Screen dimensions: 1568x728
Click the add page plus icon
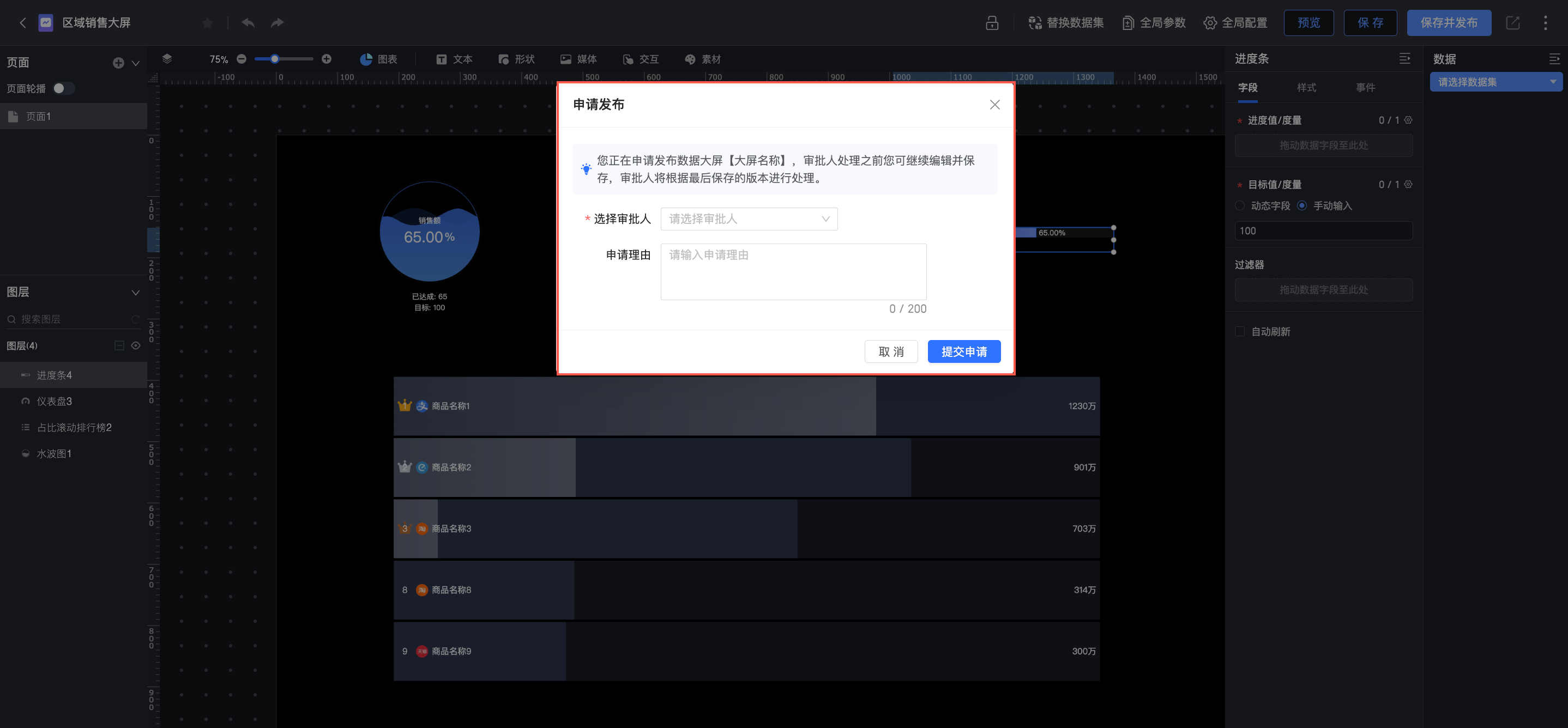pyautogui.click(x=118, y=63)
